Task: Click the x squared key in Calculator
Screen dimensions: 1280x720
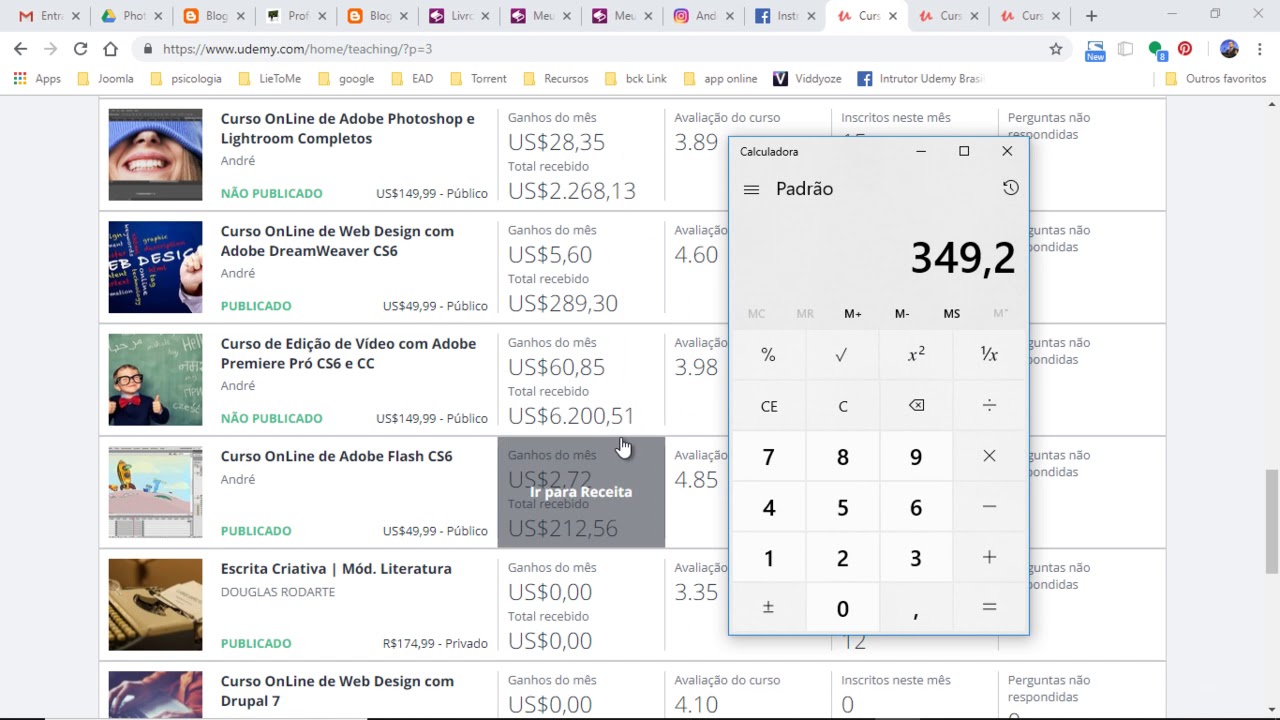Action: 916,354
